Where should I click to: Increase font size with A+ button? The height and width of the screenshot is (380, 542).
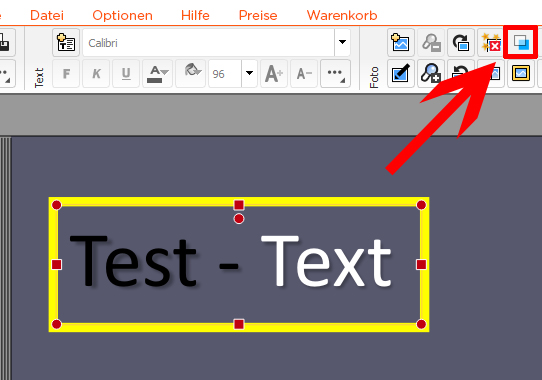(x=274, y=73)
